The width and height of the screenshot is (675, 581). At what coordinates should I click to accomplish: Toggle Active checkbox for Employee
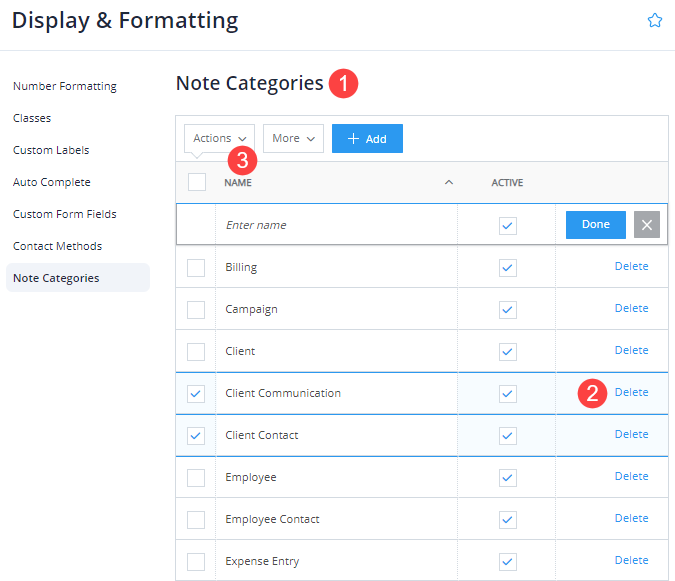coord(508,478)
